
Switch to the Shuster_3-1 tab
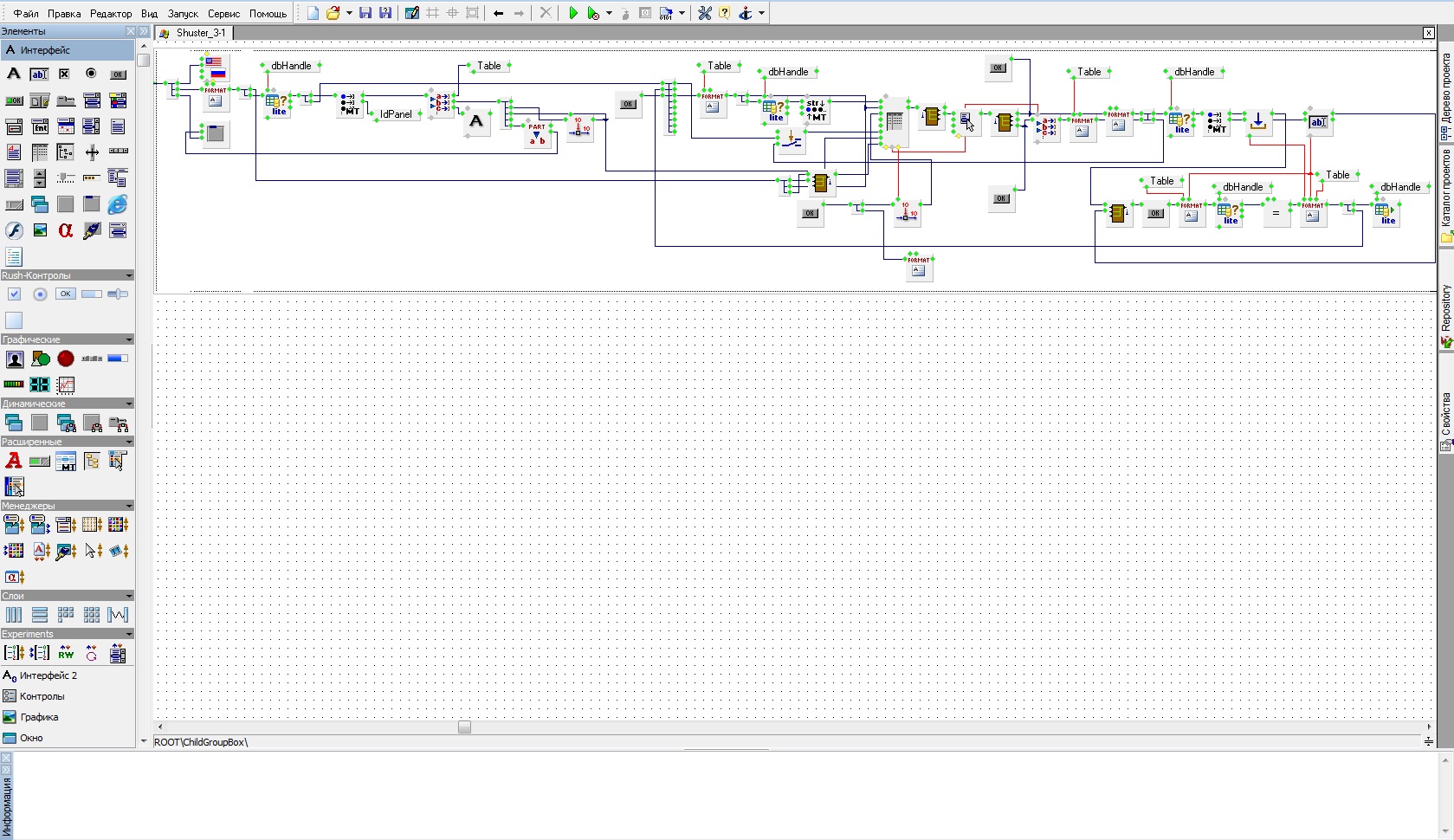[200, 33]
